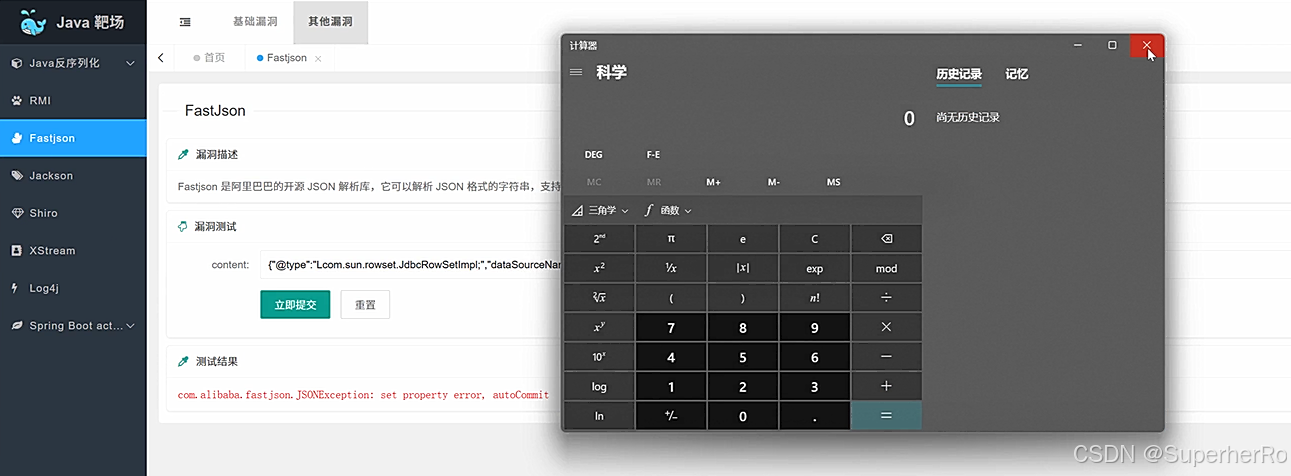This screenshot has width=1291, height=476.
Task: Click the Java 靶场 whale logo
Action: click(x=34, y=22)
